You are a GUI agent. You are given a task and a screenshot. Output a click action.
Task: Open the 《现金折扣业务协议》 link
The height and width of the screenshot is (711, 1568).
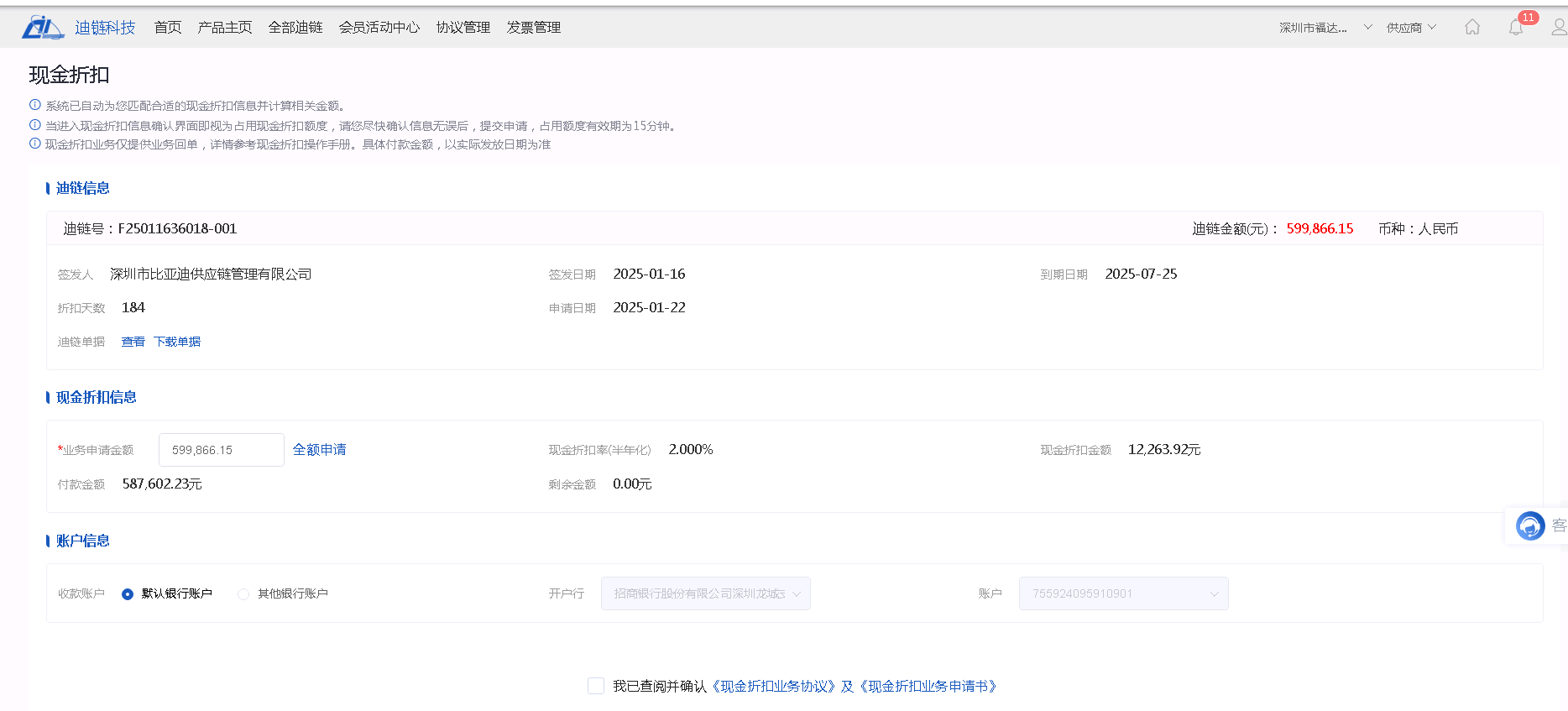click(x=774, y=687)
